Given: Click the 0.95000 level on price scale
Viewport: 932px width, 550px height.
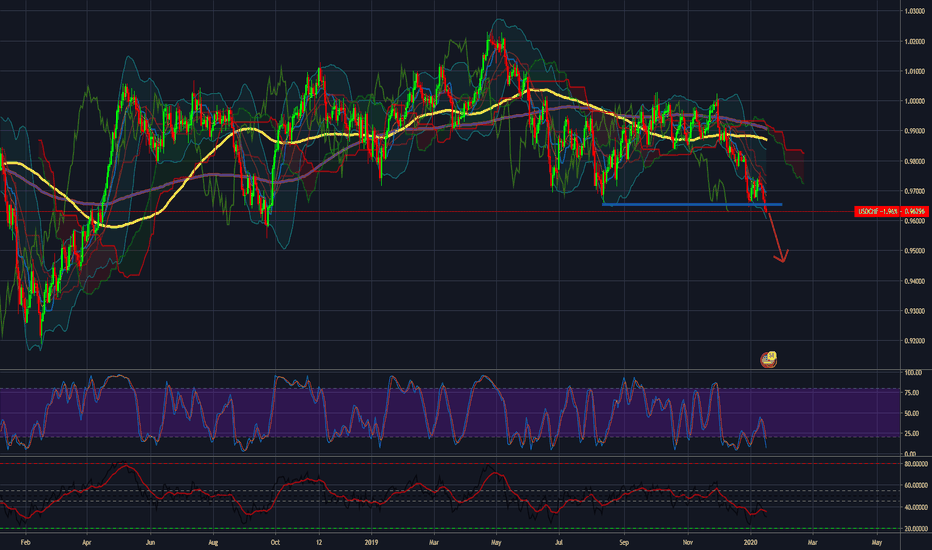Looking at the screenshot, I should (x=913, y=251).
